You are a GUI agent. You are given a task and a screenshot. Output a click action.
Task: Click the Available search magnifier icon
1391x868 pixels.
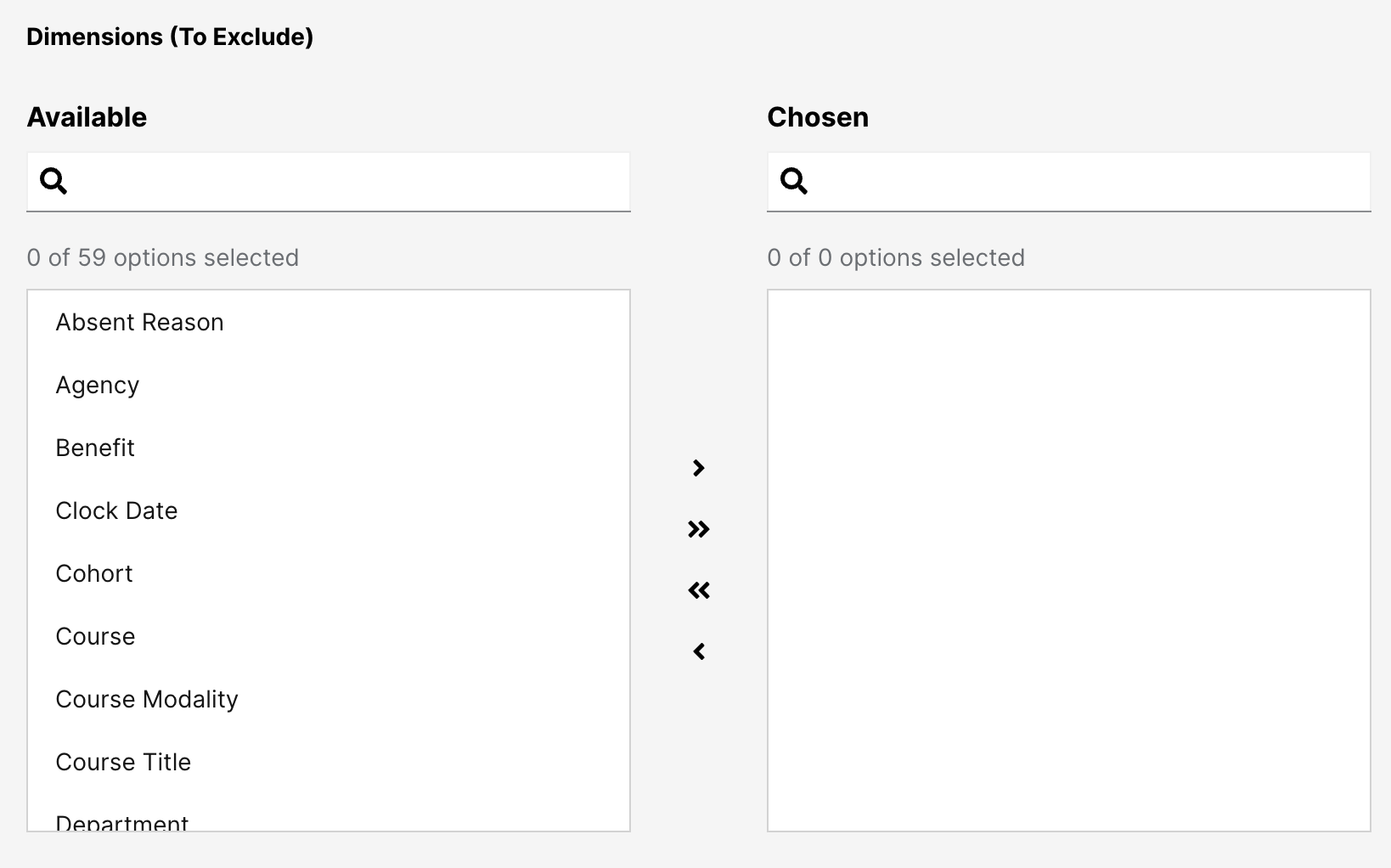point(53,180)
